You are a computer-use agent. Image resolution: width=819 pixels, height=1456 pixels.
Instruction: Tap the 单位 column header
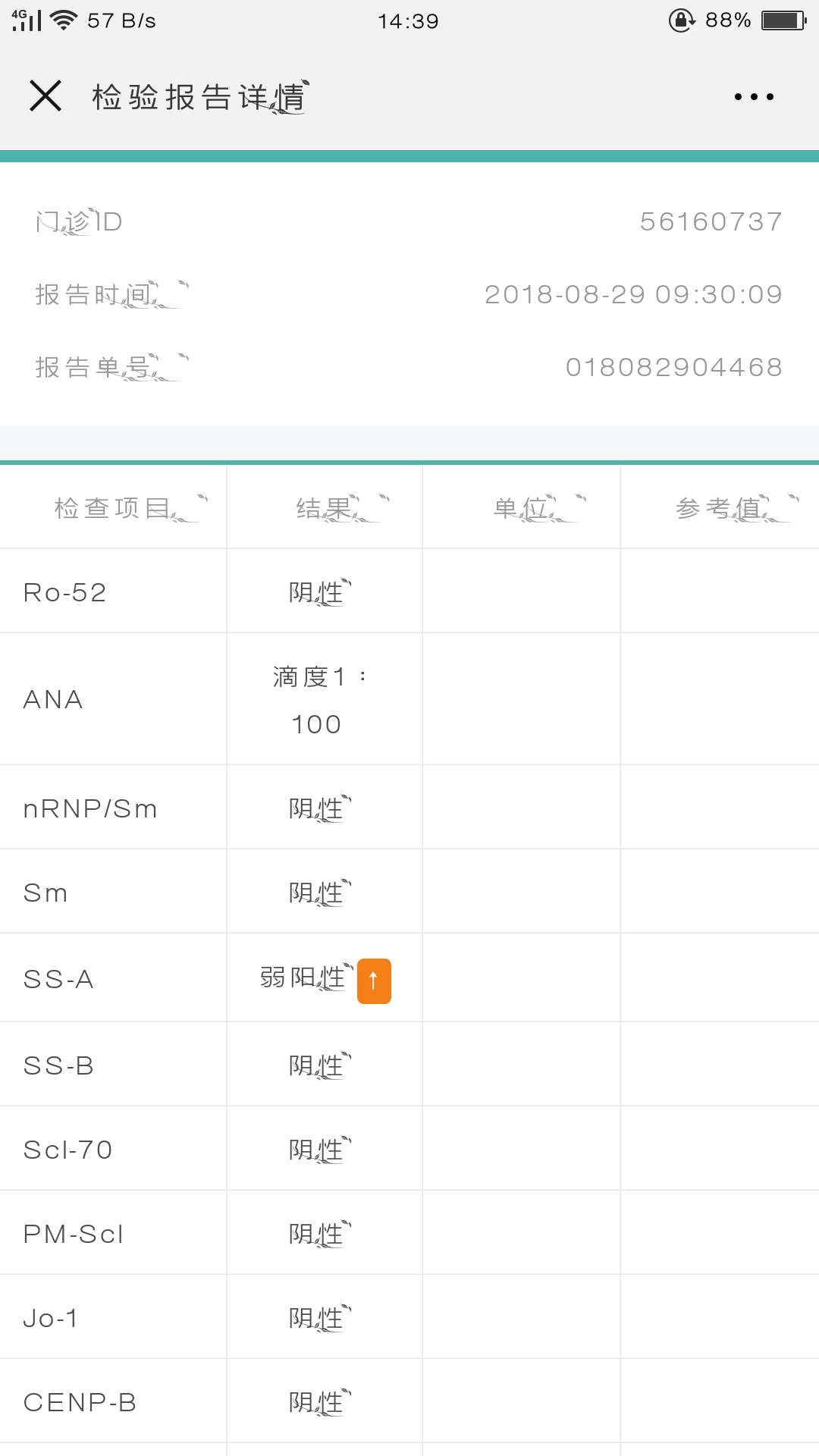point(520,508)
